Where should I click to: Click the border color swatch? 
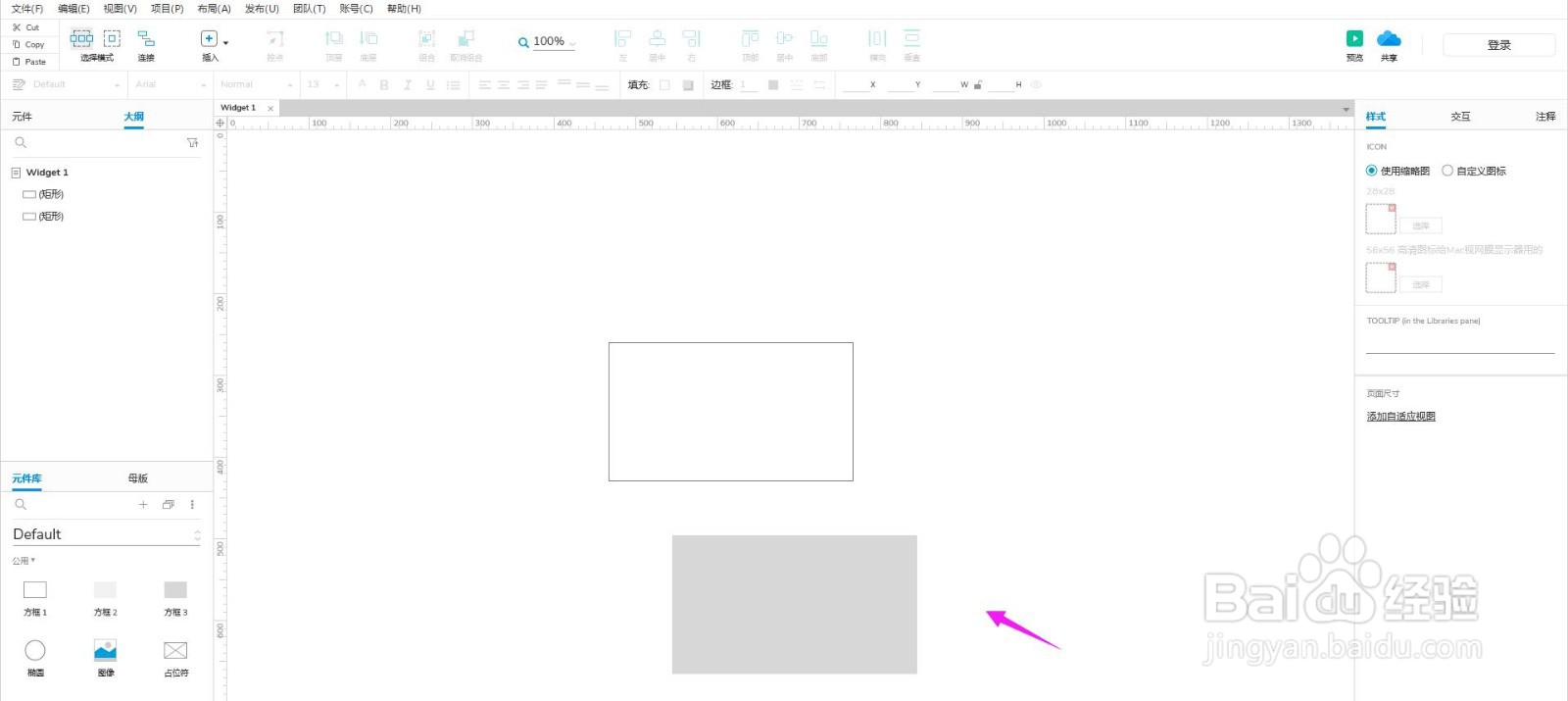point(773,85)
